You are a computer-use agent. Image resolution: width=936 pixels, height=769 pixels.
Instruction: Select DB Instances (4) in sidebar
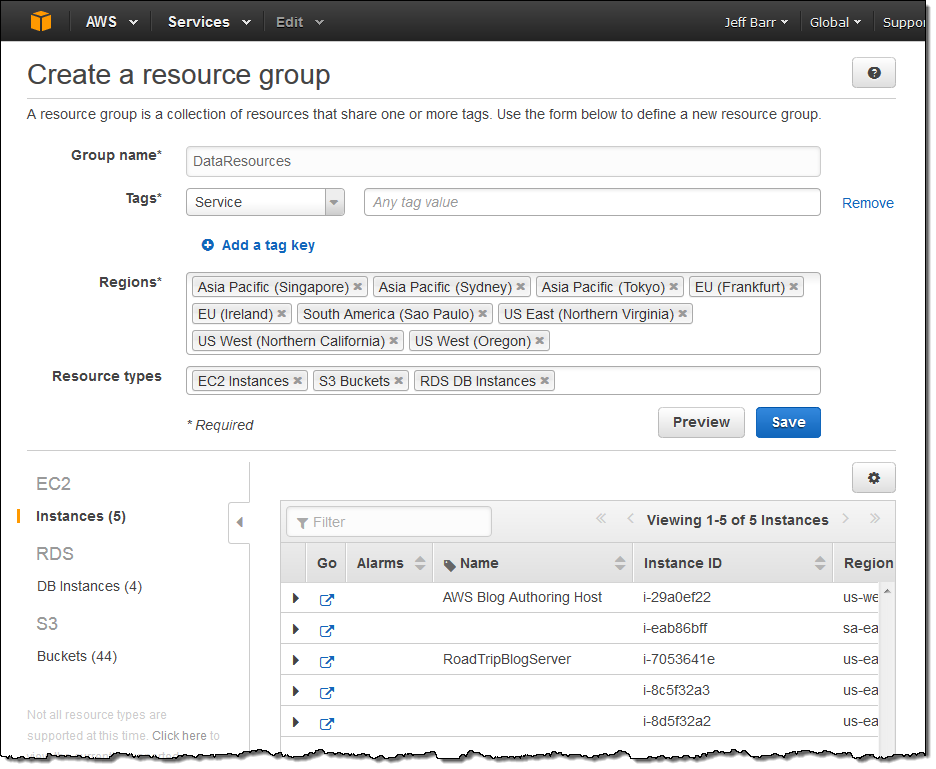point(89,586)
